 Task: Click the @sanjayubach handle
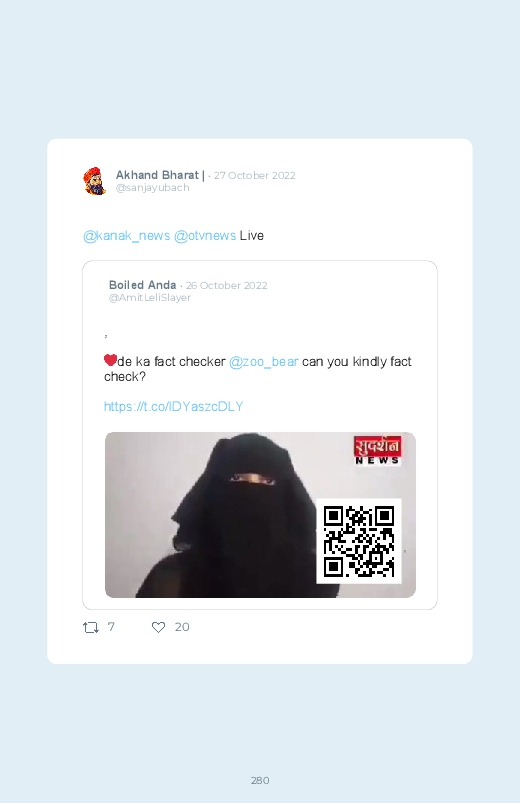[x=153, y=188]
